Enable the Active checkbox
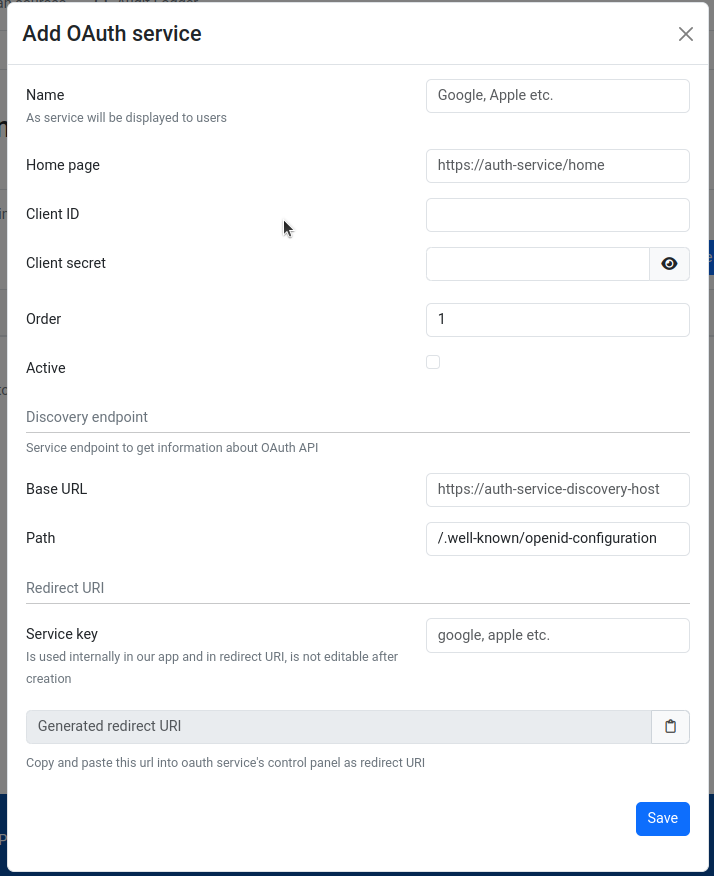This screenshot has width=714, height=876. (x=433, y=362)
